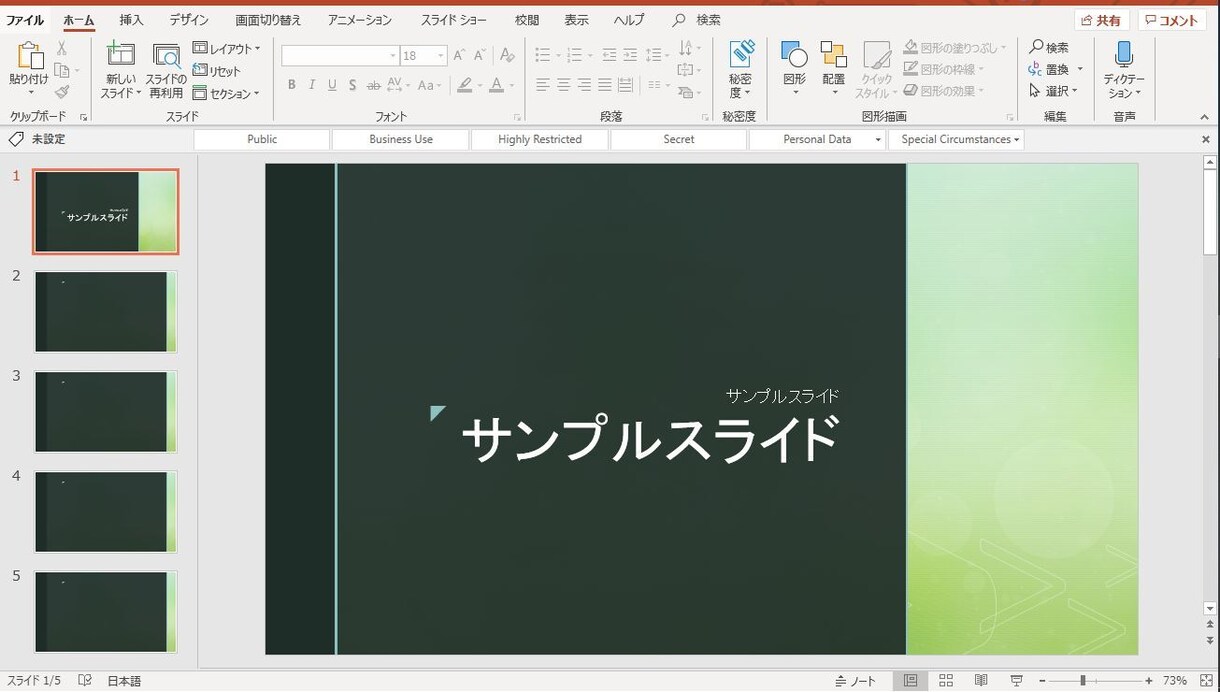
Task: Click the Reset (リセット) slide button
Action: [x=217, y=71]
